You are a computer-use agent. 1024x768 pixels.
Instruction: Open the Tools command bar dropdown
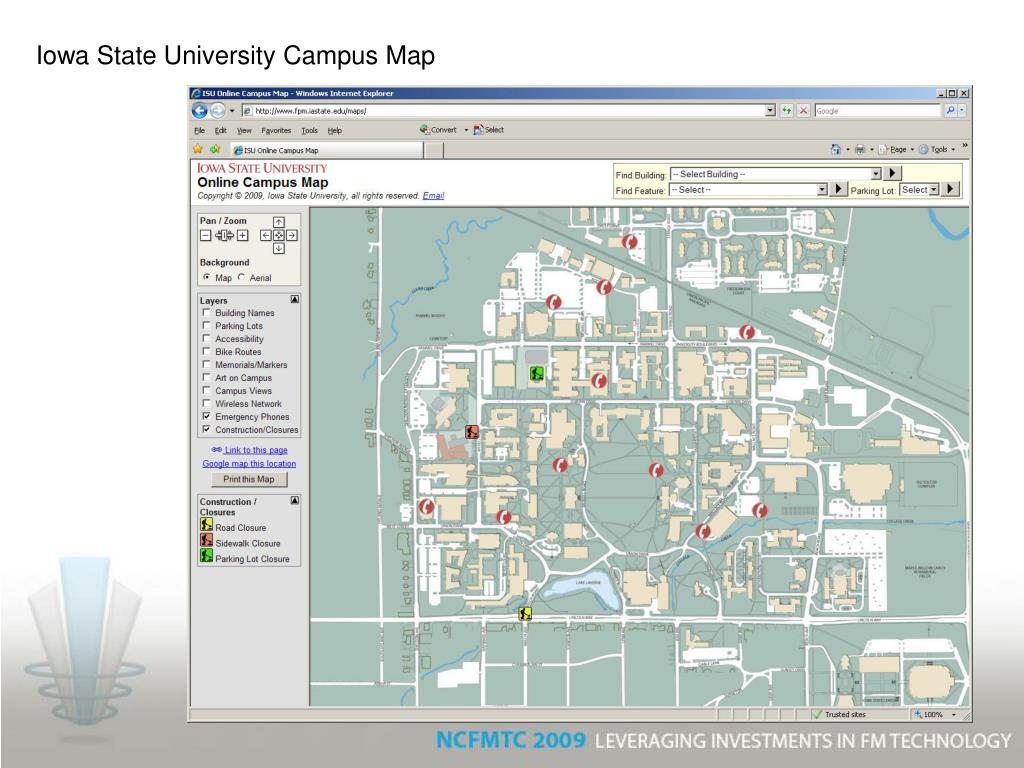coord(937,150)
